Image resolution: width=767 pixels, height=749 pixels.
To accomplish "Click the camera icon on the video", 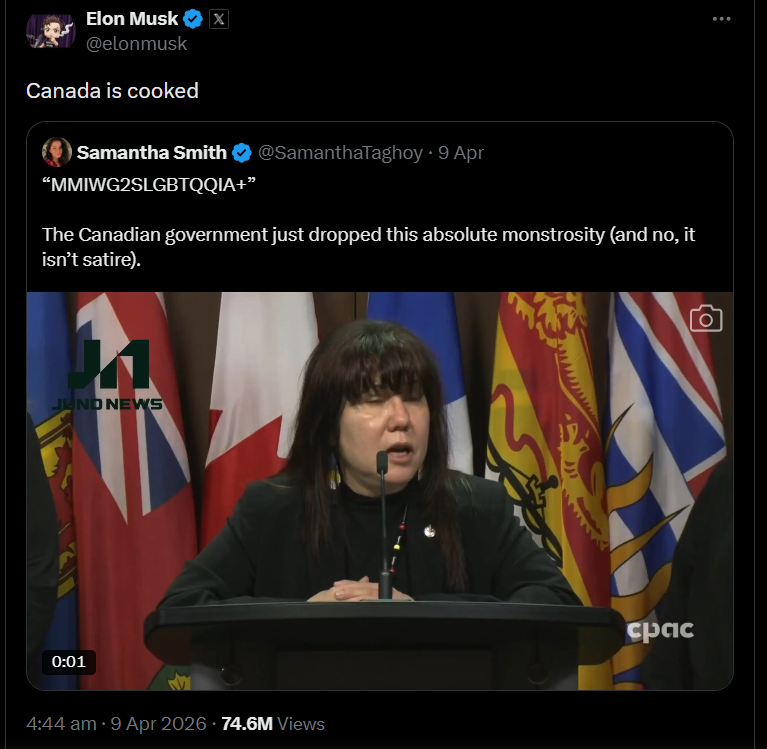I will [x=706, y=319].
